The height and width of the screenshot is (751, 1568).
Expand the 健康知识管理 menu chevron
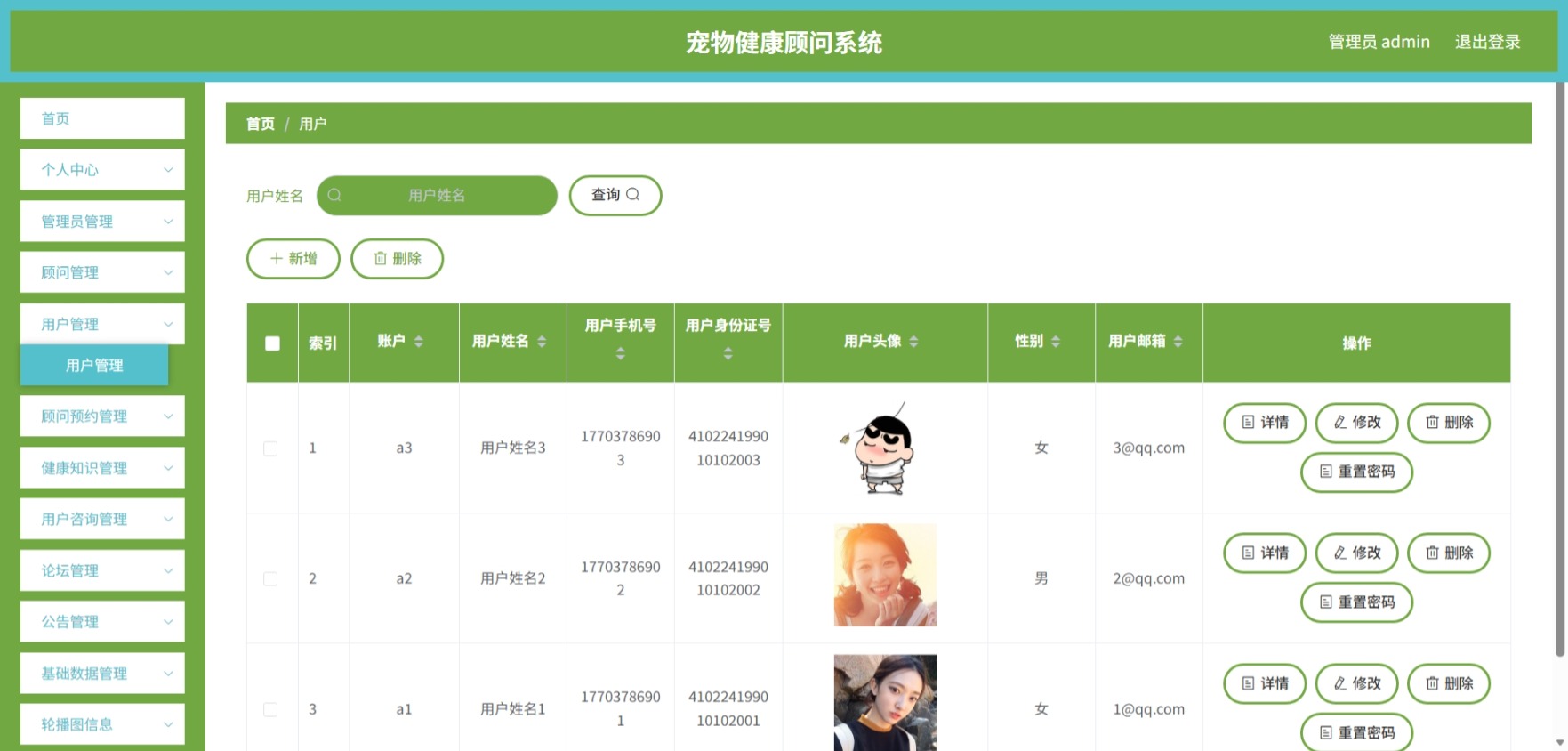pyautogui.click(x=168, y=468)
